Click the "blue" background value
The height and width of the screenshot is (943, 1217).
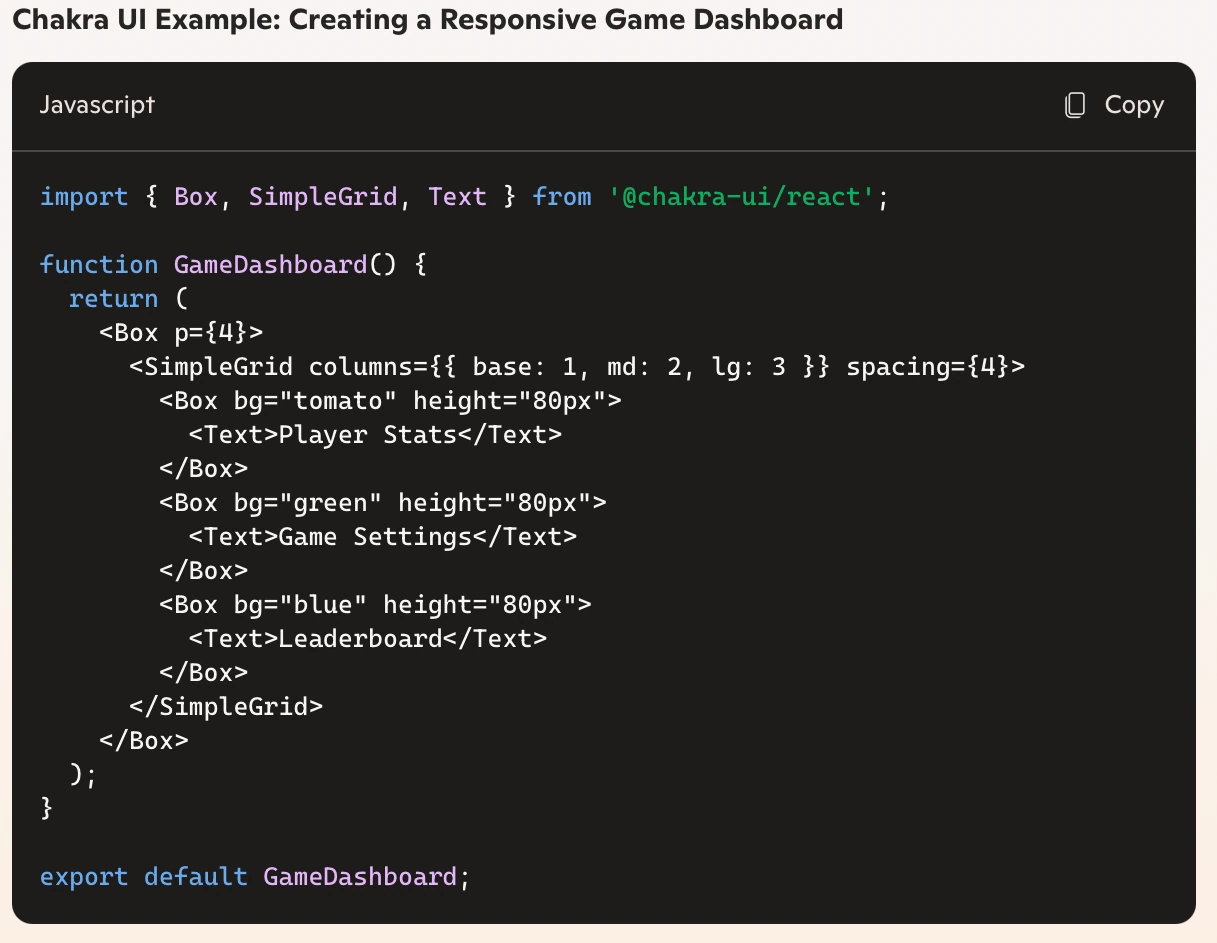pyautogui.click(x=316, y=605)
